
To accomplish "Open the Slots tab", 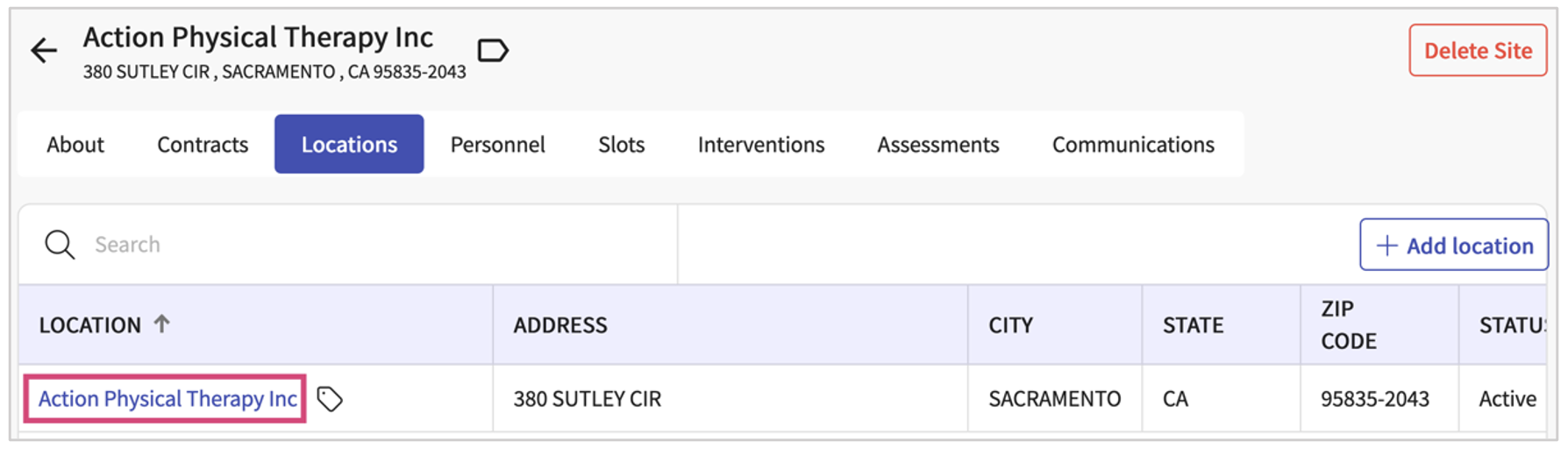I will coord(621,145).
